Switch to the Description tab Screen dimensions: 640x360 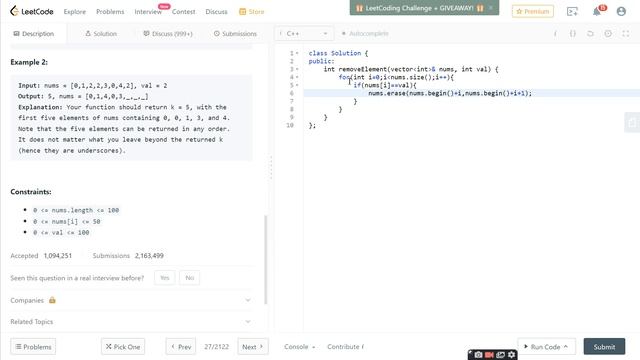(x=33, y=33)
